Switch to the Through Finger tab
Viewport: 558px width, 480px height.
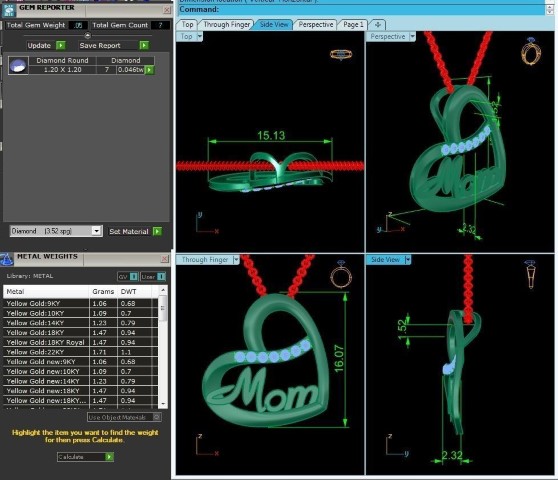[x=226, y=25]
